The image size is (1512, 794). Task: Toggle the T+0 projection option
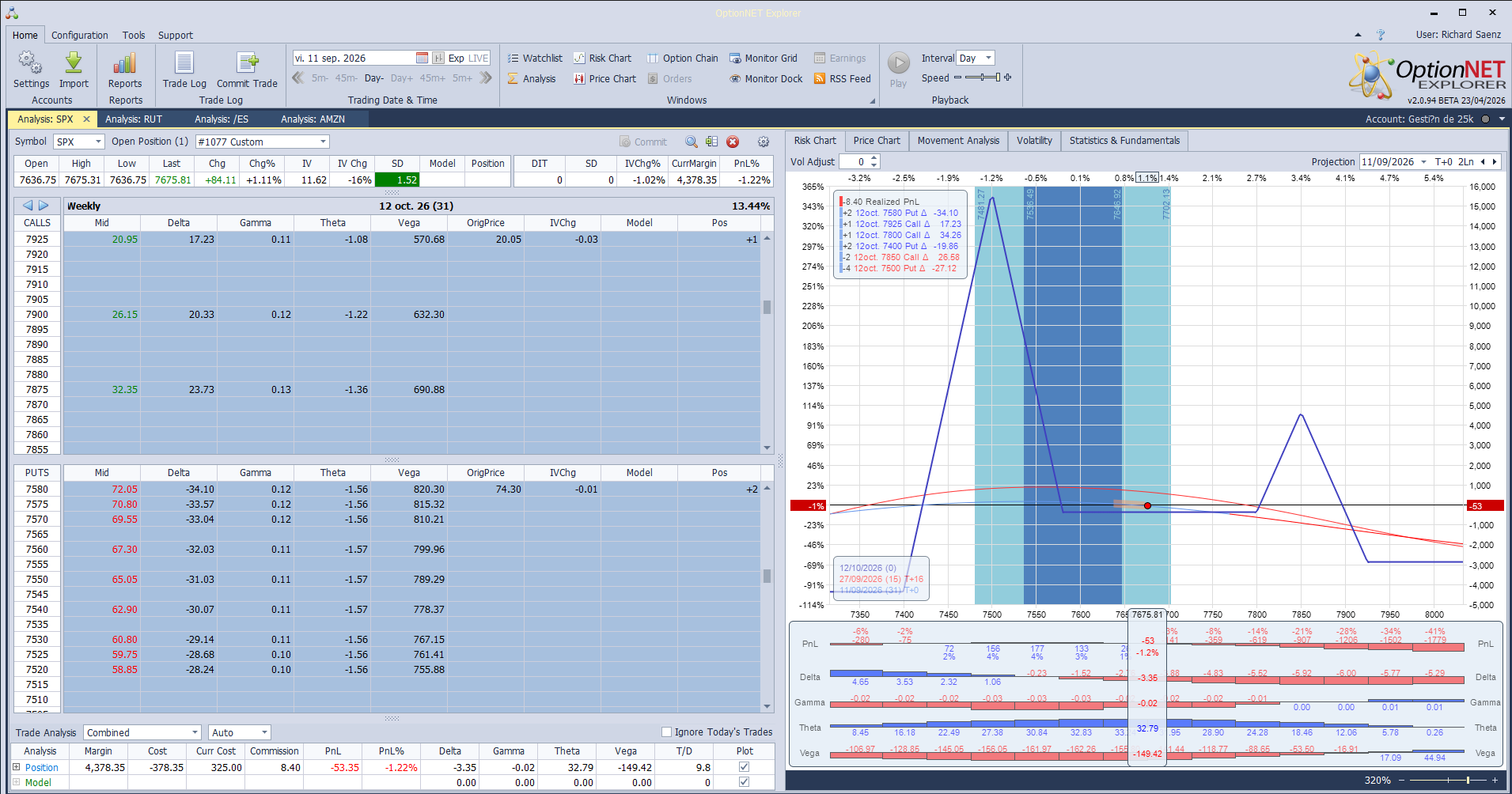coord(1444,161)
